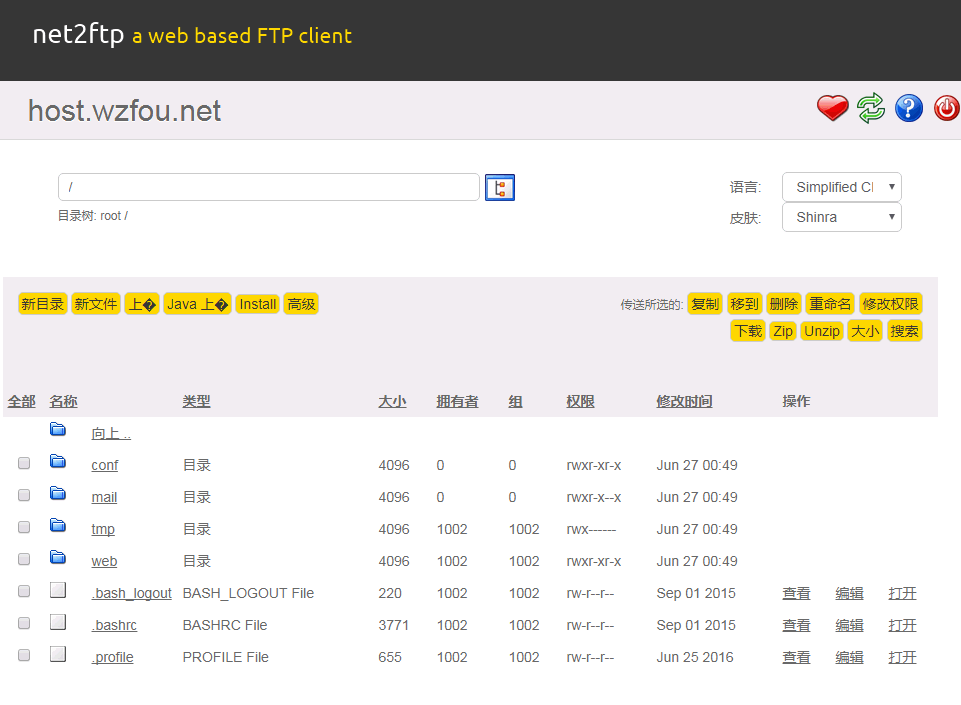Click the folder icon for web
Image resolution: width=961 pixels, height=705 pixels.
(58, 557)
